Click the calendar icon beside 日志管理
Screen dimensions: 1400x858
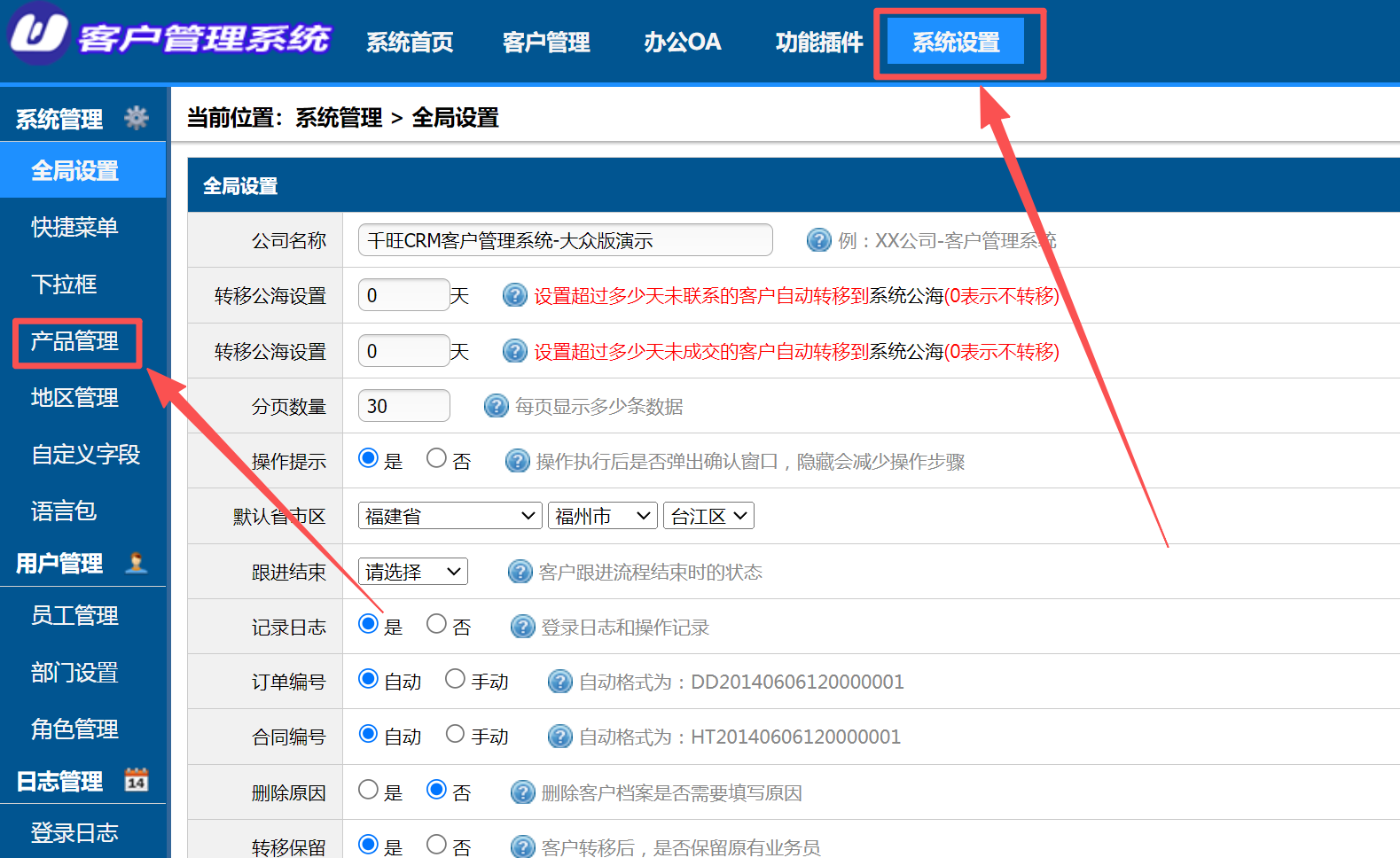click(x=136, y=780)
